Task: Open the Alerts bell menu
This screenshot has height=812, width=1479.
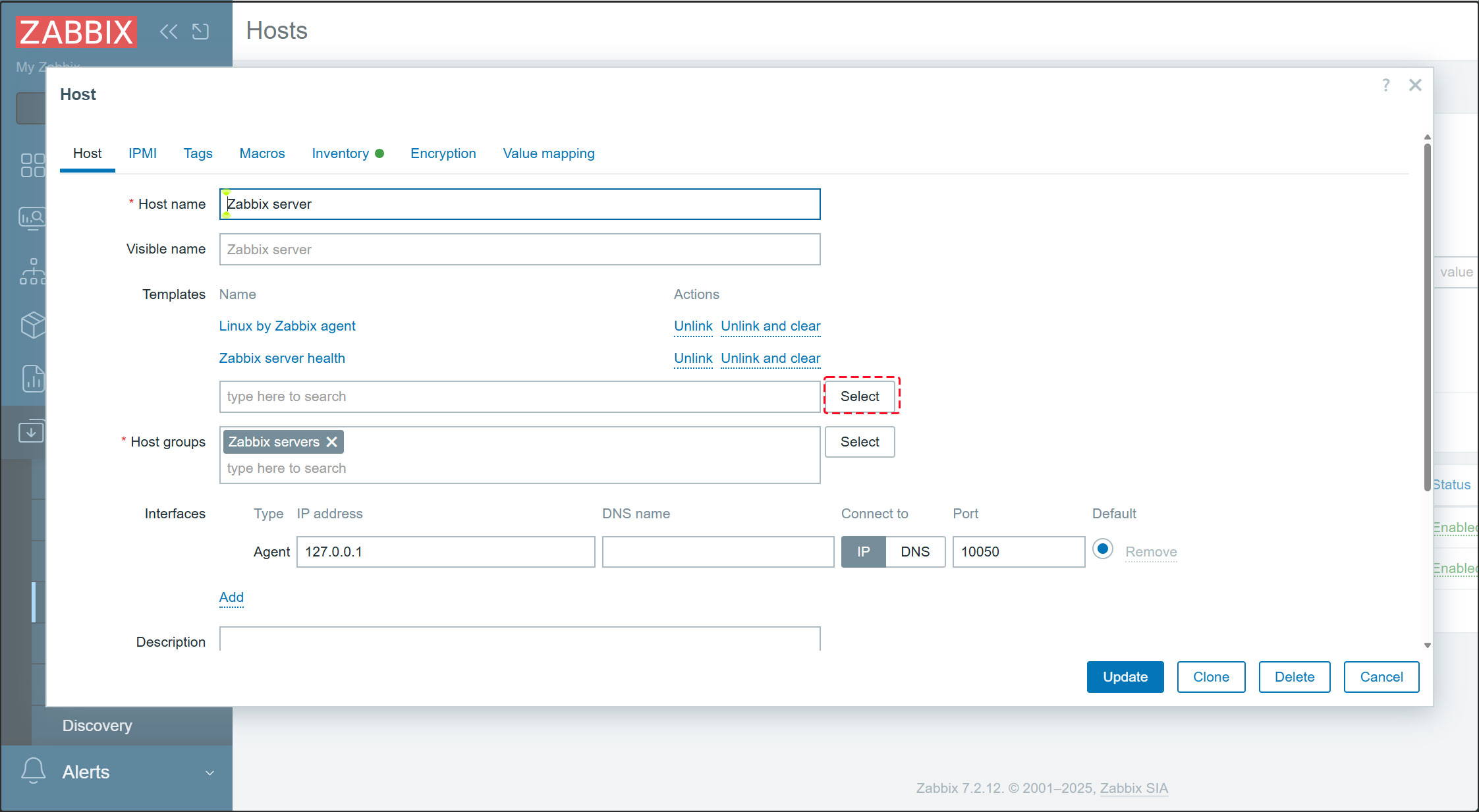Action: tap(33, 771)
